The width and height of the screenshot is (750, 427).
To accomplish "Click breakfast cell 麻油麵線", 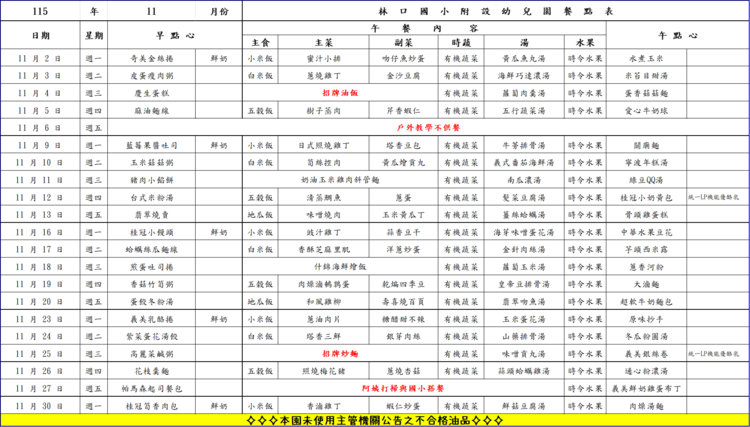I will pyautogui.click(x=152, y=110).
